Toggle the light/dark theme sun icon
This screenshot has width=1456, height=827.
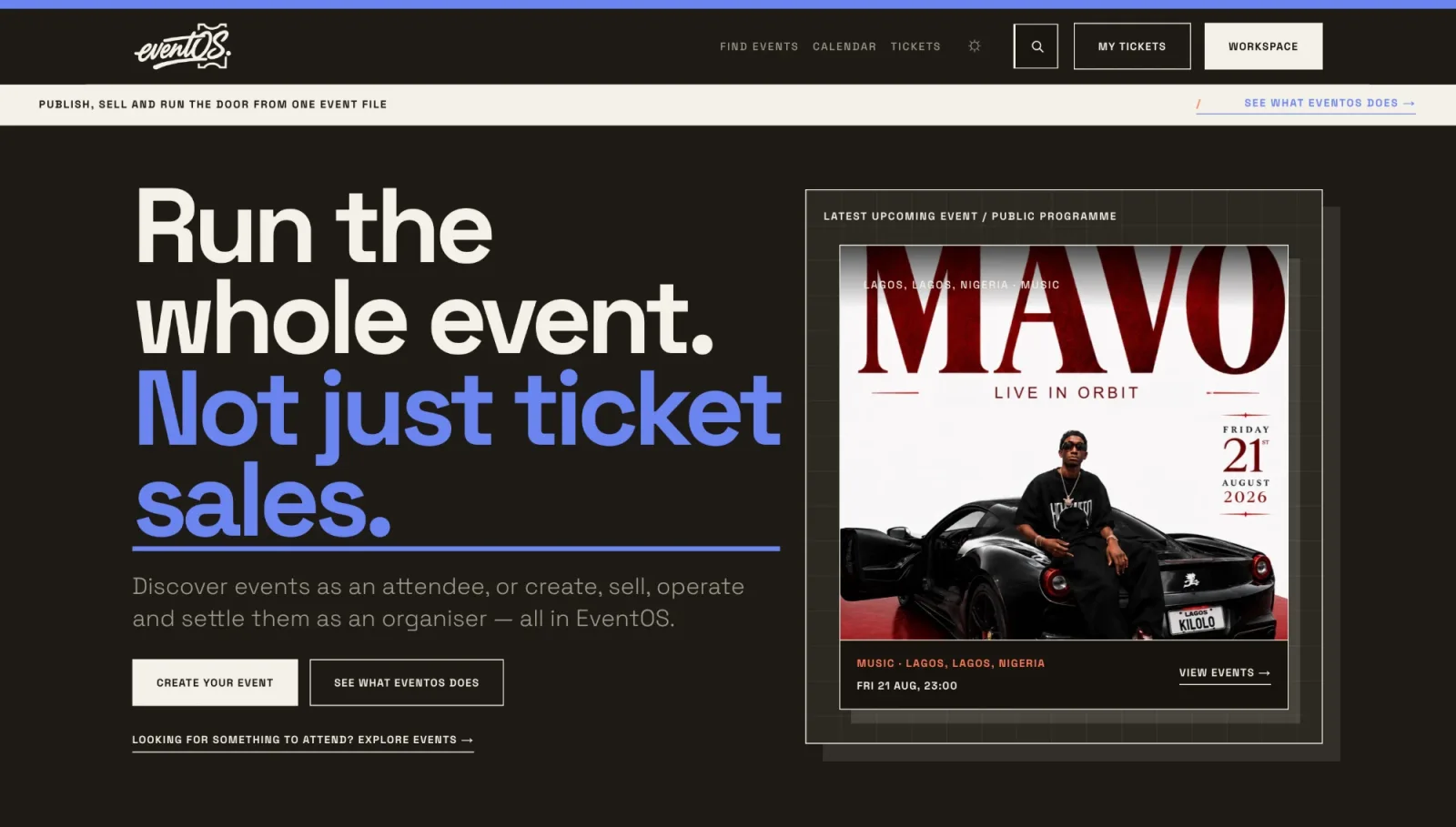click(975, 46)
